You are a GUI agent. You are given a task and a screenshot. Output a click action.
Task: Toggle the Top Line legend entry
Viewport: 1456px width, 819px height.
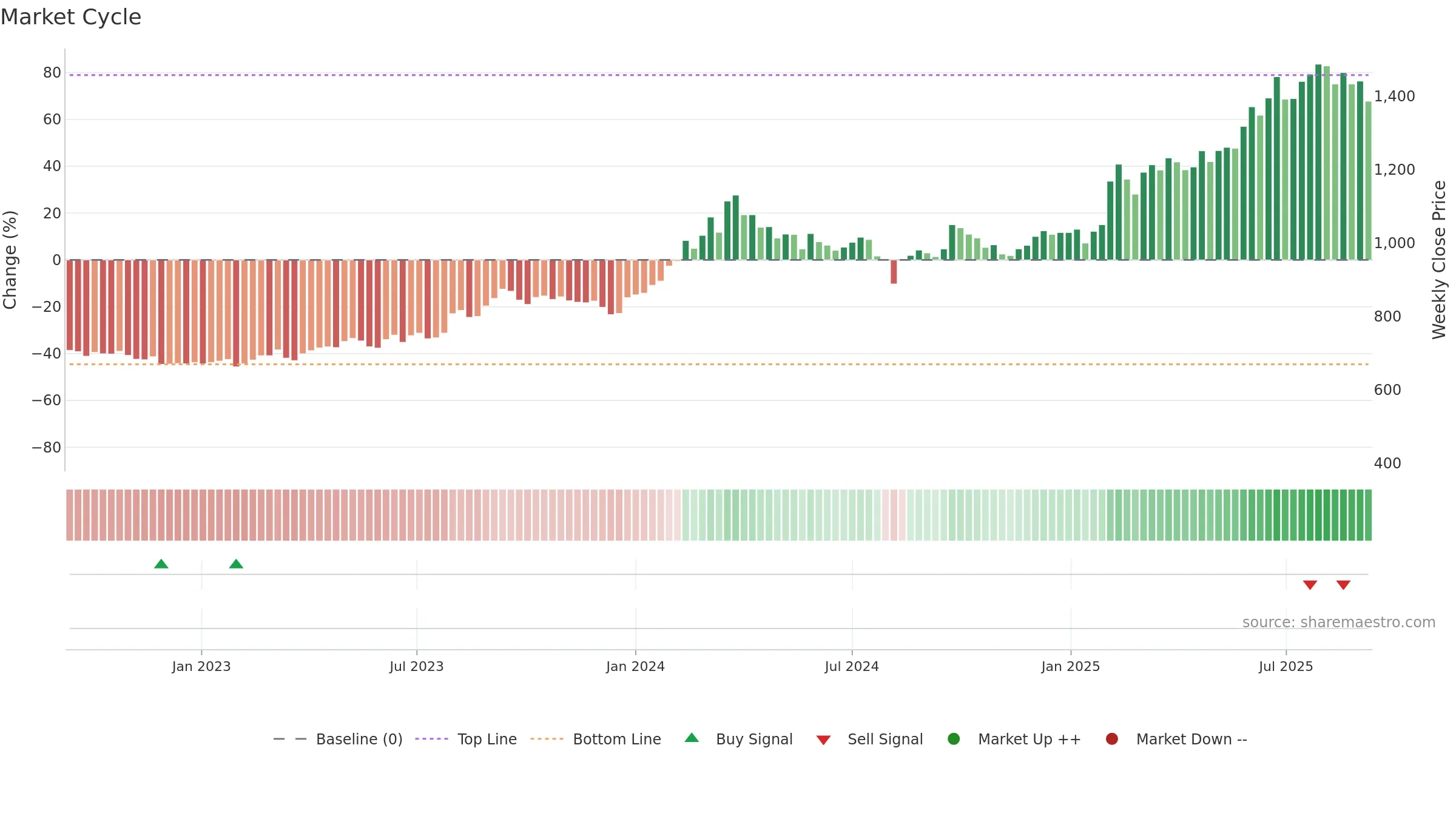466,739
